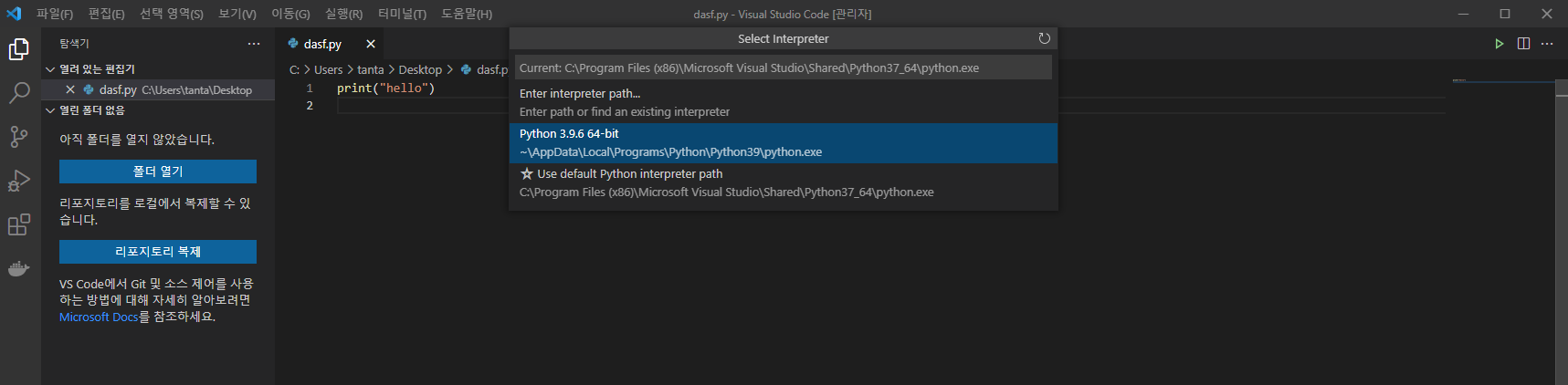Click Desktop in the breadcrumb path
Image resolution: width=1568 pixels, height=385 pixels.
[420, 69]
